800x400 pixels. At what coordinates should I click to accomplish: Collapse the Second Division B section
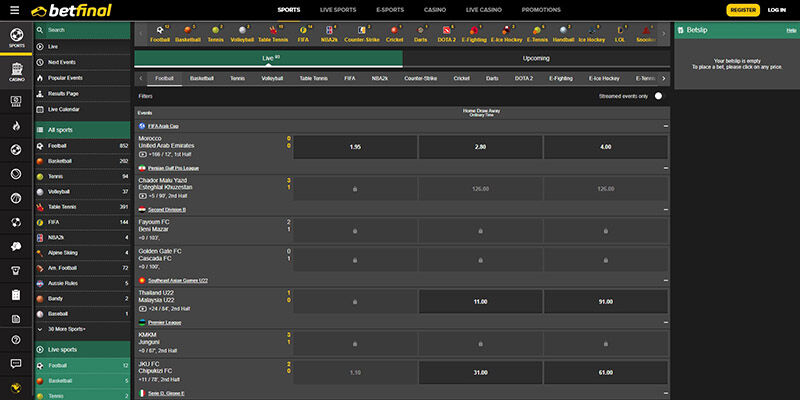(666, 210)
